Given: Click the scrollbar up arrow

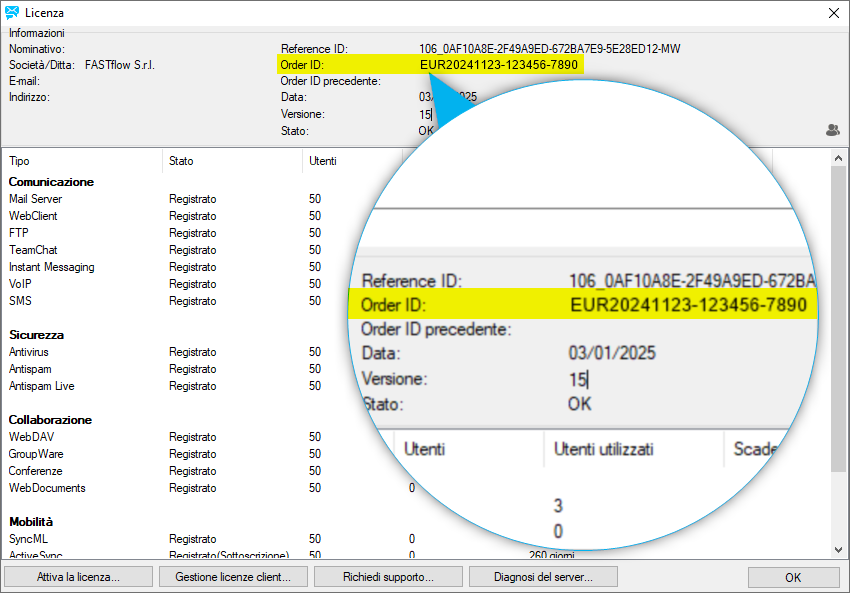Looking at the screenshot, I should [x=840, y=156].
